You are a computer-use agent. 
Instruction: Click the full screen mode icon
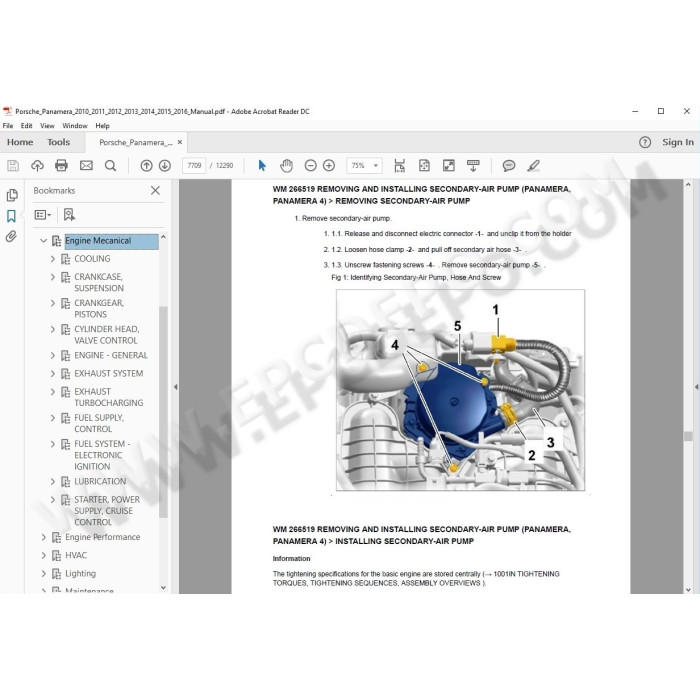[x=448, y=166]
